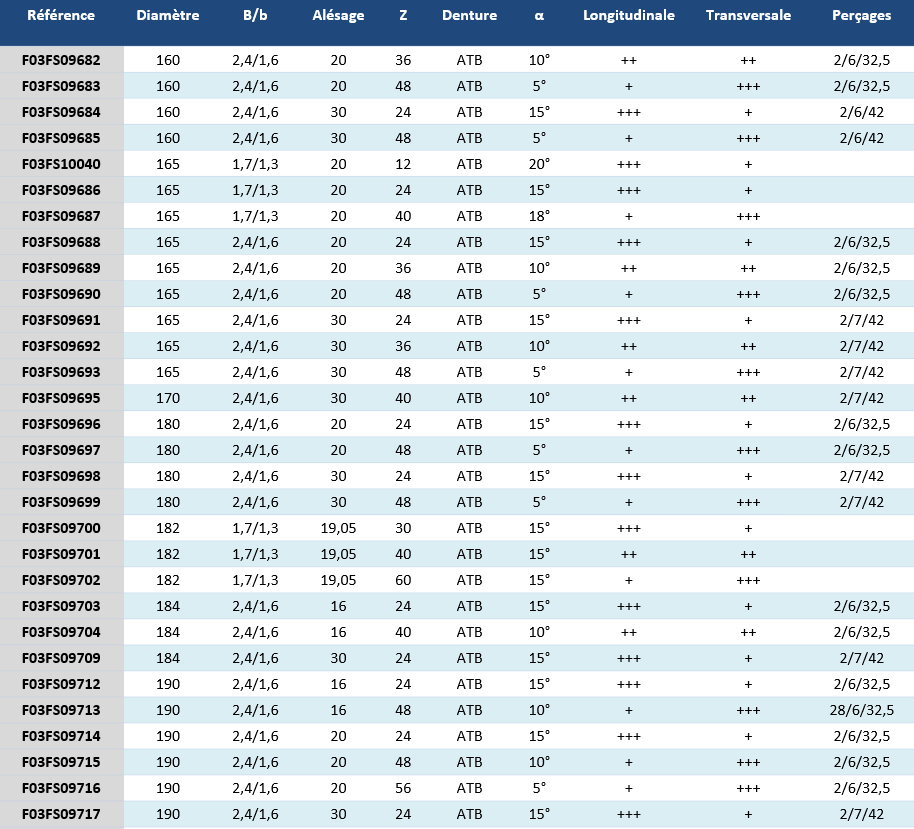
Task: Click diameter 170 in row F03FS09695
Action: pyautogui.click(x=168, y=398)
